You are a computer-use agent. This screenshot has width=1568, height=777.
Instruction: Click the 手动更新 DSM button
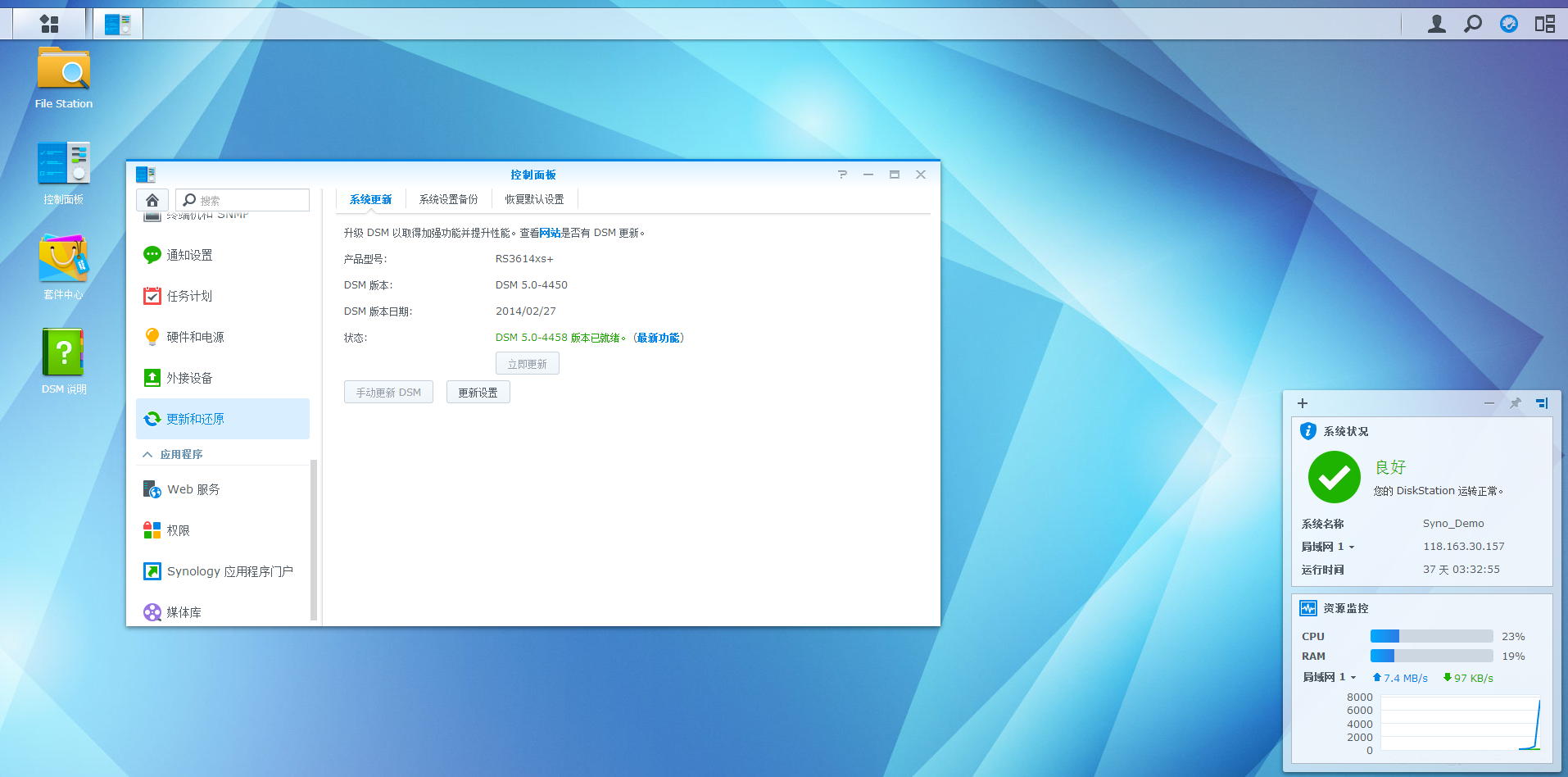388,393
